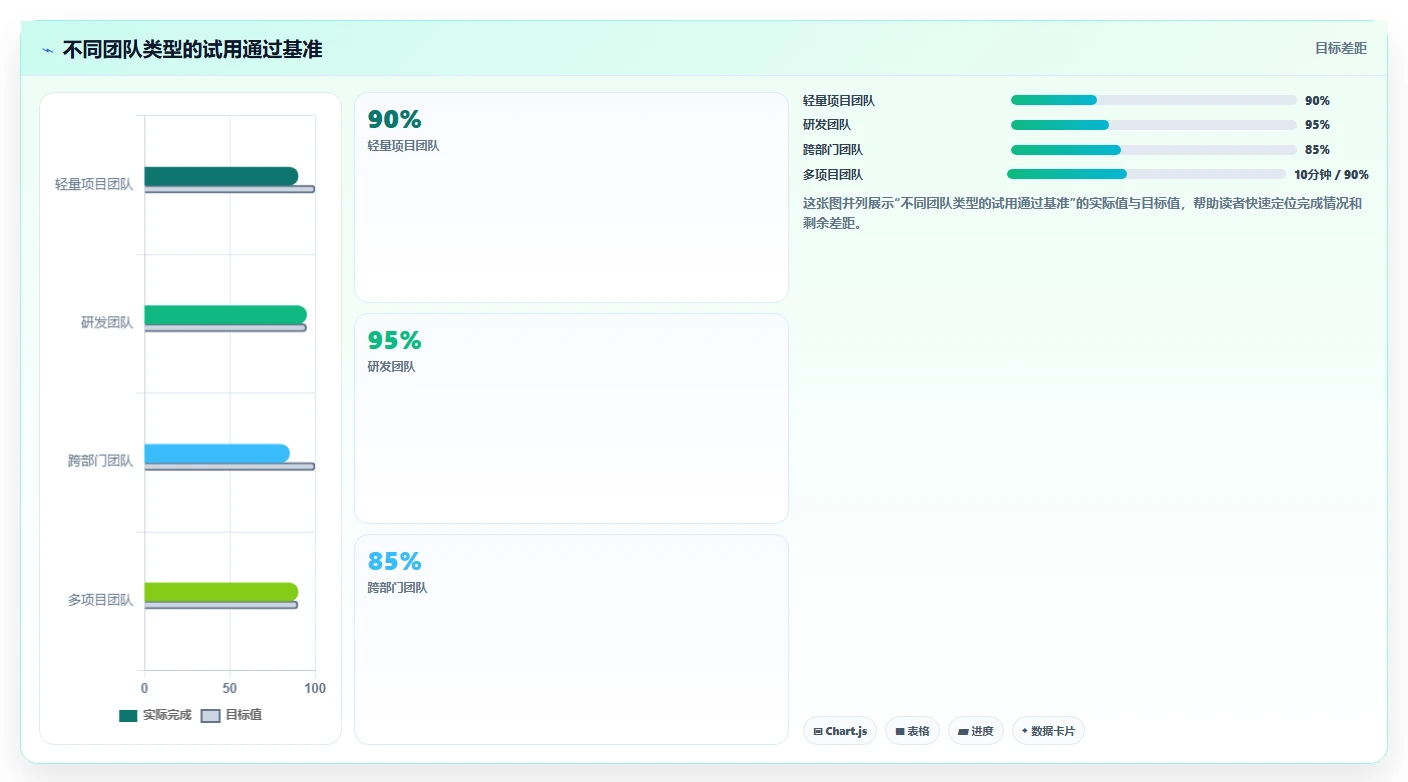Click the 目标差距 label in header
The image size is (1408, 782).
tap(1340, 48)
